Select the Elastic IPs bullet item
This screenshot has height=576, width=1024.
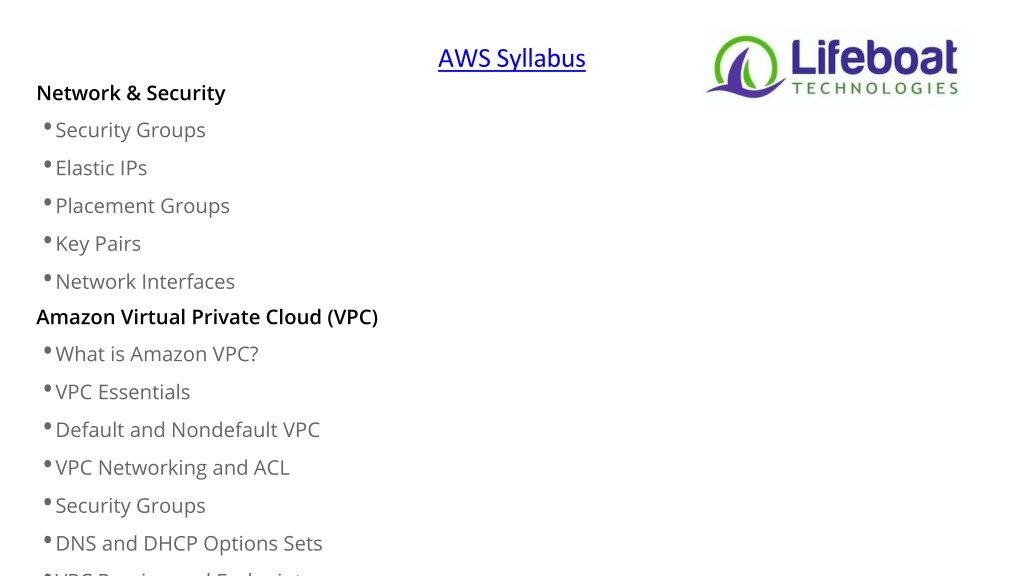[x=101, y=168]
